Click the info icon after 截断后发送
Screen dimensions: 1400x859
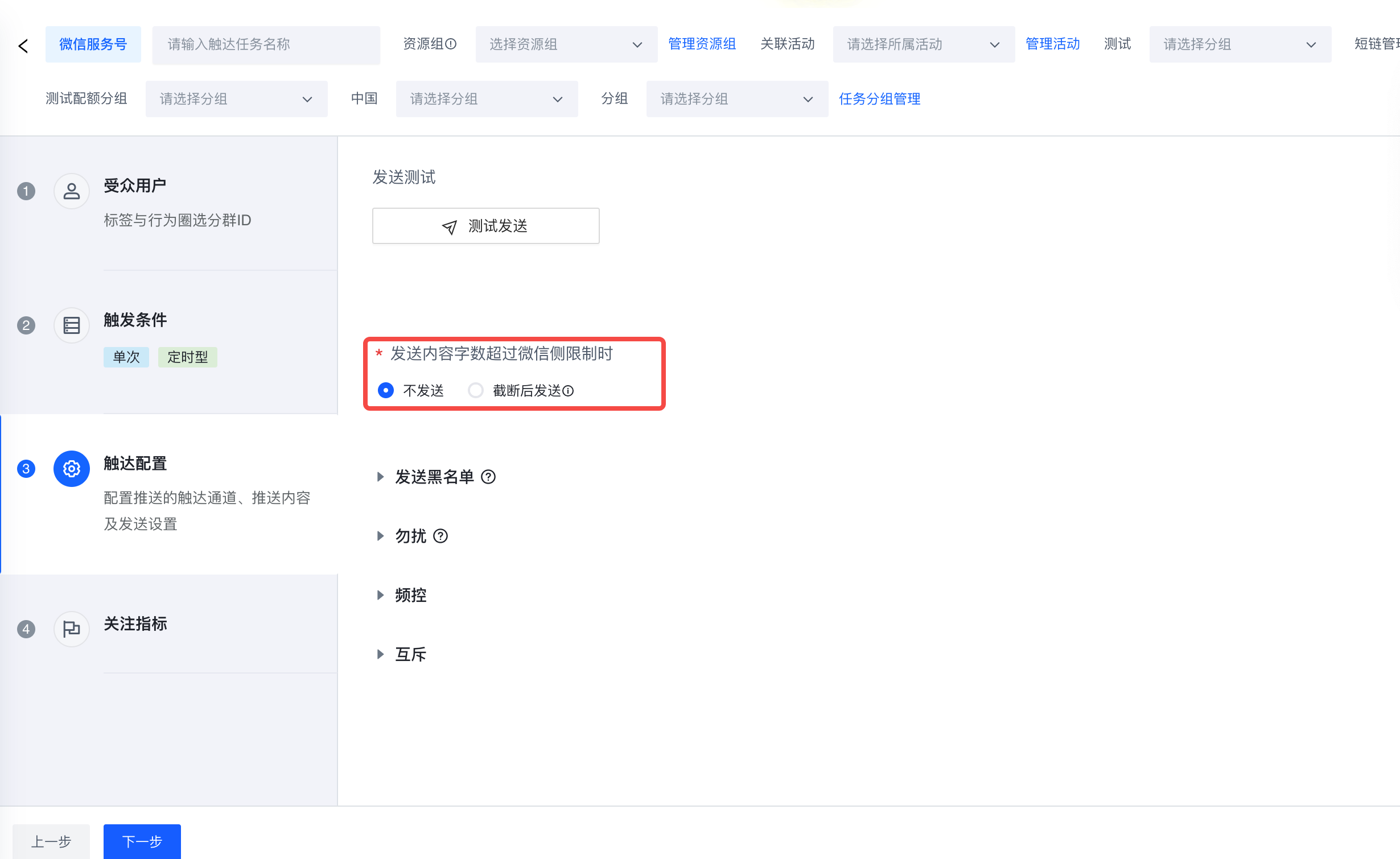(x=568, y=391)
